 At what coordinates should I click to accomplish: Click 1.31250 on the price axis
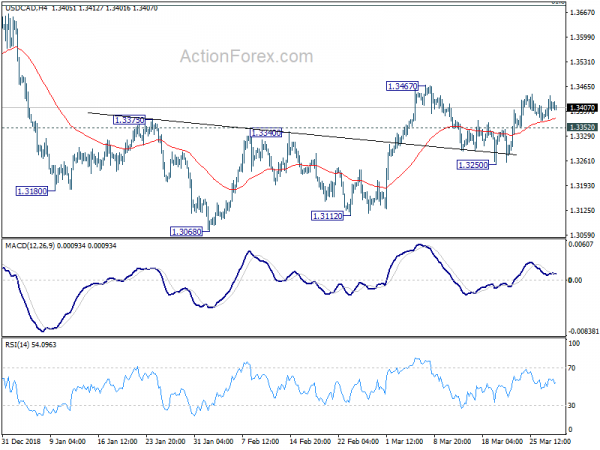pyautogui.click(x=582, y=210)
